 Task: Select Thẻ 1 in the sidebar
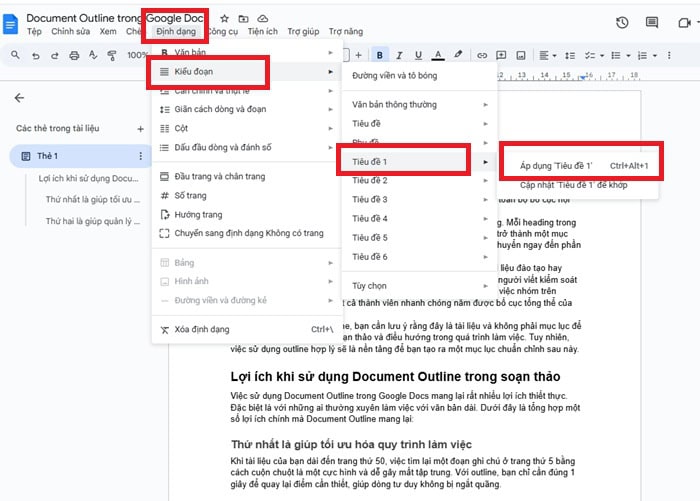80,156
